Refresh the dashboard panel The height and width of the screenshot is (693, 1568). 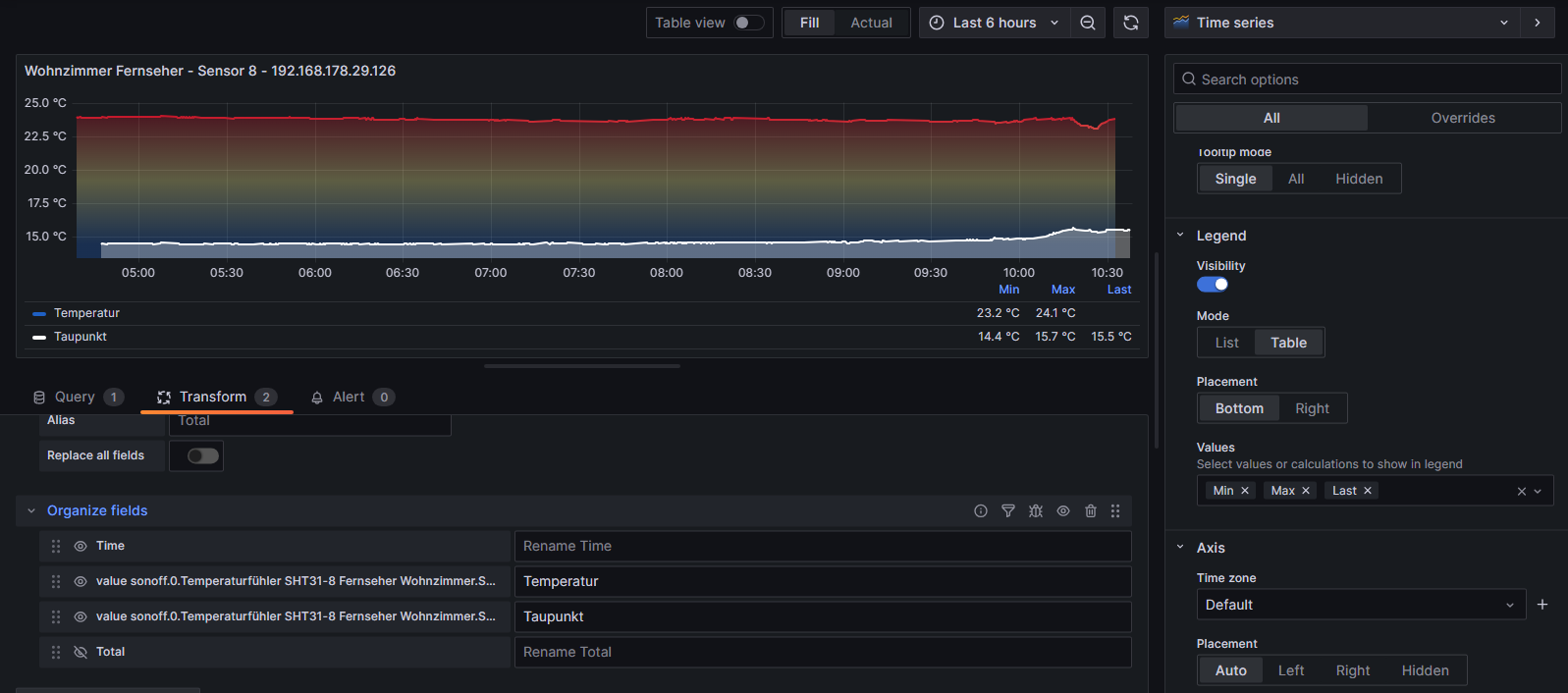point(1131,23)
